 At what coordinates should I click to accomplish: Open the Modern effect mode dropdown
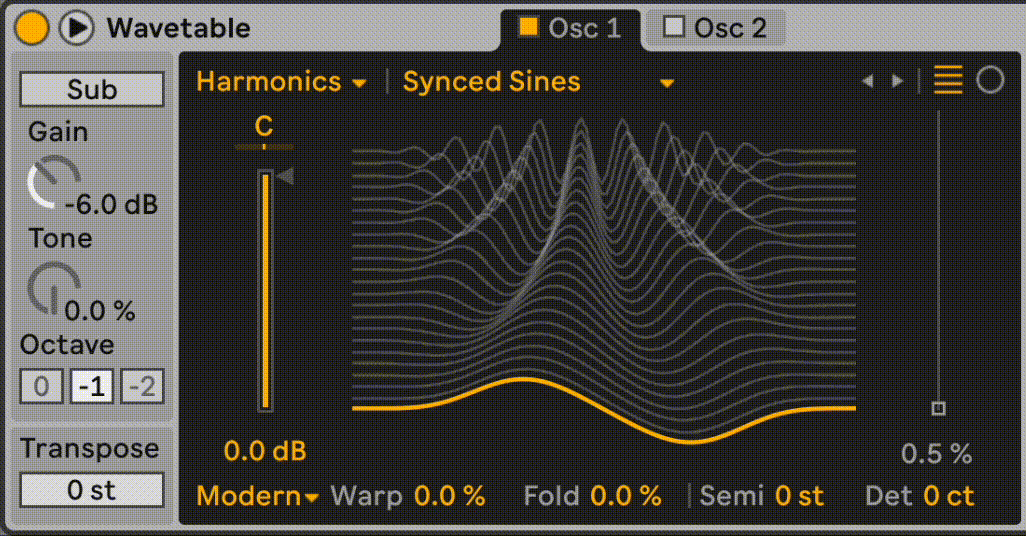pyautogui.click(x=257, y=496)
